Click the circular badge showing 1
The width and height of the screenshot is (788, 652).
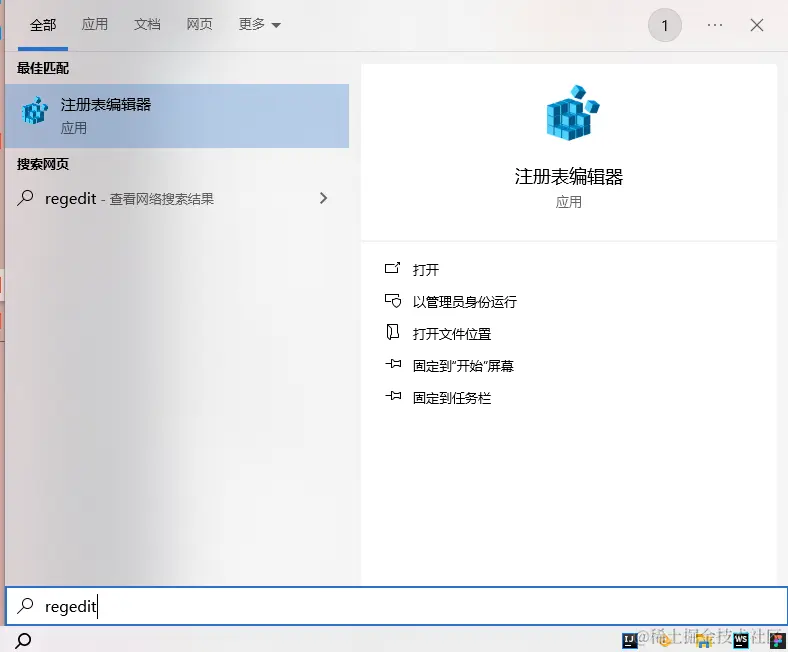(664, 25)
